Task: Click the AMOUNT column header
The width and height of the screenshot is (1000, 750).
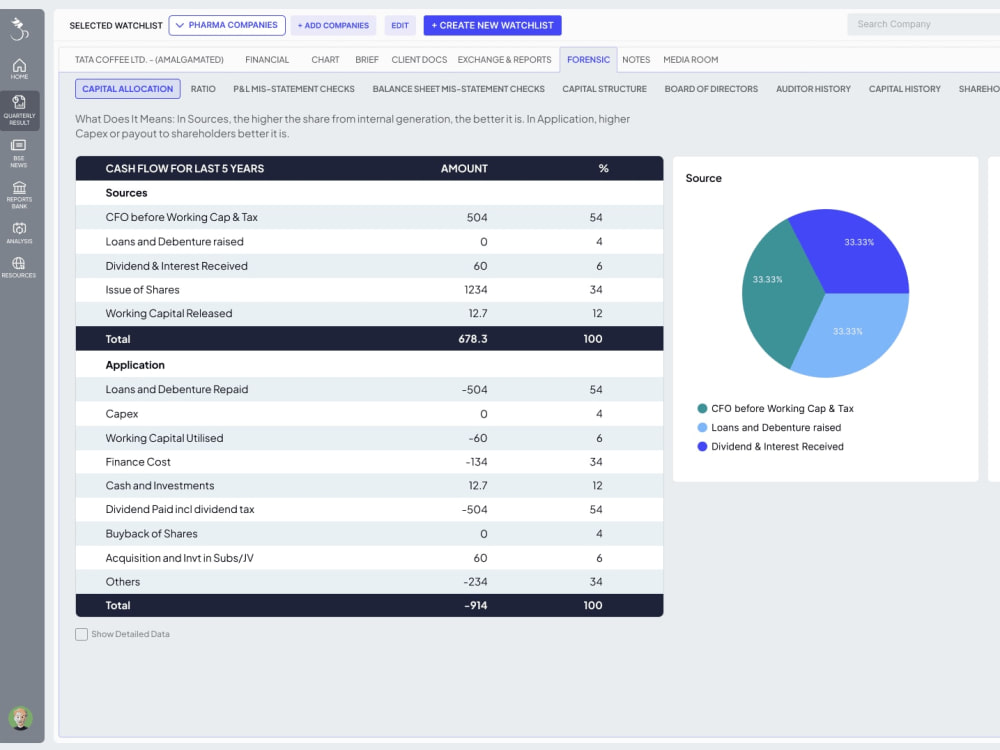Action: coord(464,168)
